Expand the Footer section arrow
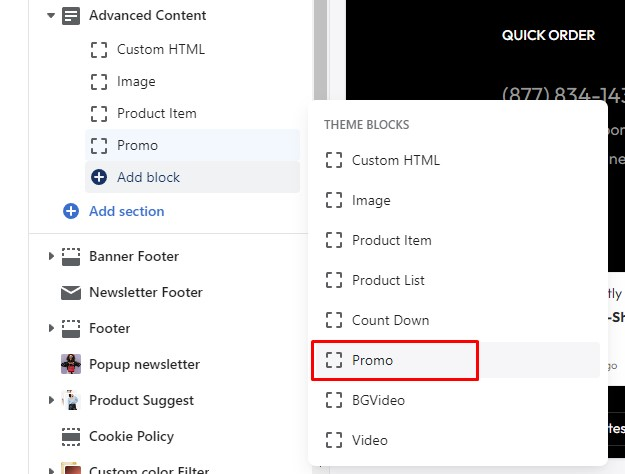The width and height of the screenshot is (625, 474). pos(51,329)
